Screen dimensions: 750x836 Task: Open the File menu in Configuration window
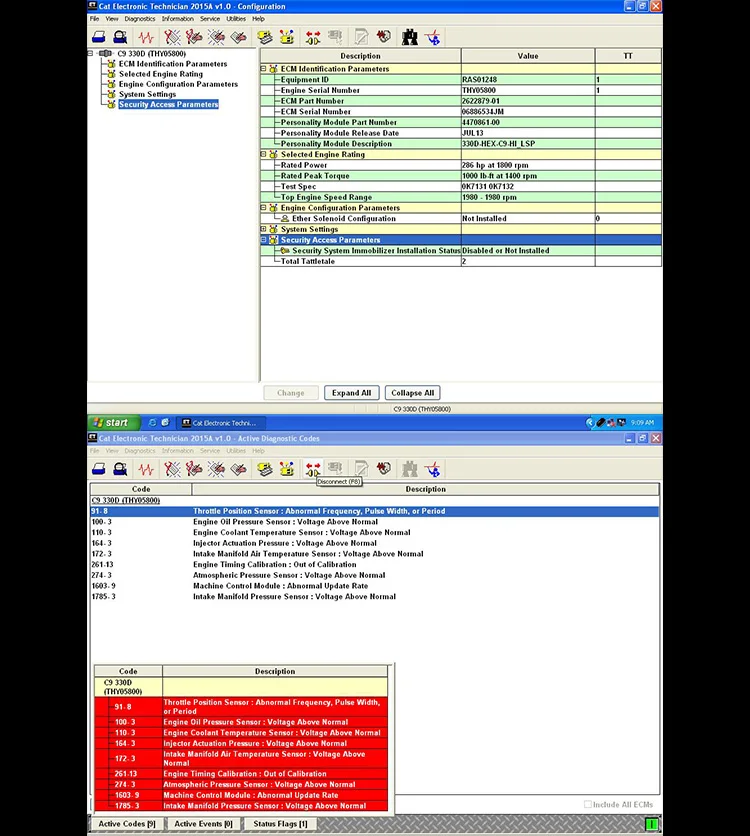[x=94, y=19]
